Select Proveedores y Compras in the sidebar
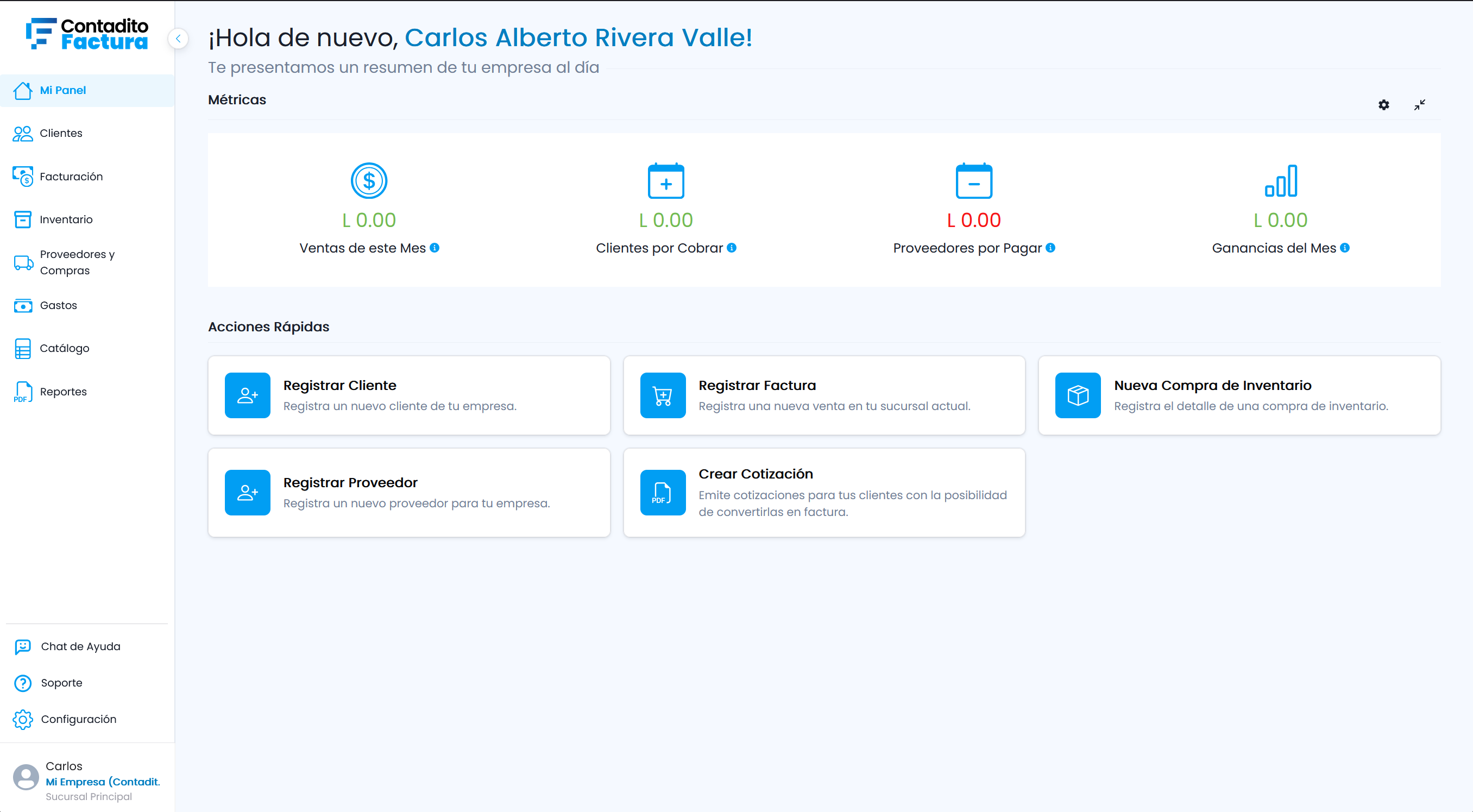Image resolution: width=1473 pixels, height=812 pixels. click(x=87, y=262)
